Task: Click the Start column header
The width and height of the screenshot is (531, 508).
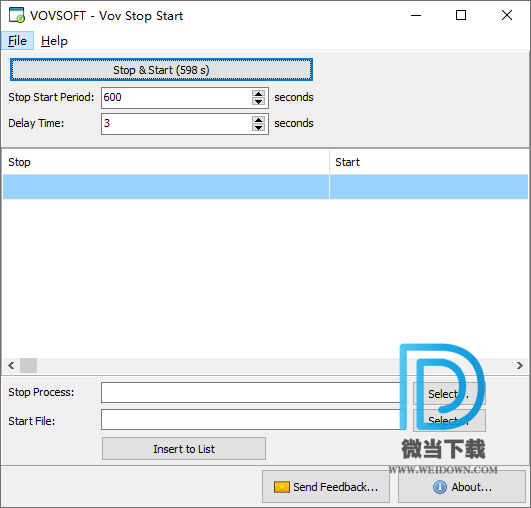Action: tap(429, 162)
